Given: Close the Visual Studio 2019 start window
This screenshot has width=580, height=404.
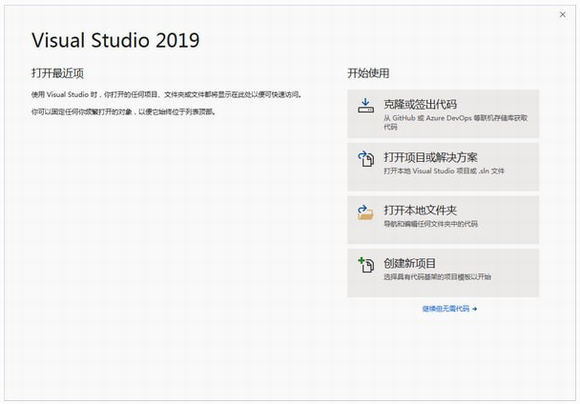Looking at the screenshot, I should pos(563,14).
